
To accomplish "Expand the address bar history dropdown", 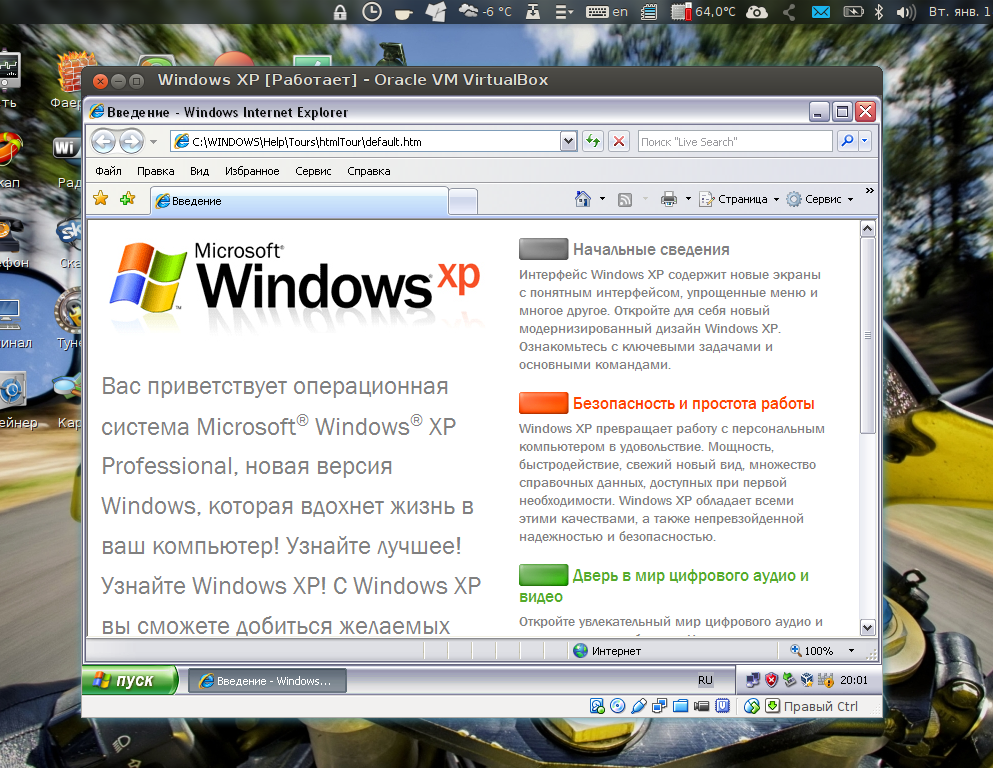I will (x=569, y=141).
